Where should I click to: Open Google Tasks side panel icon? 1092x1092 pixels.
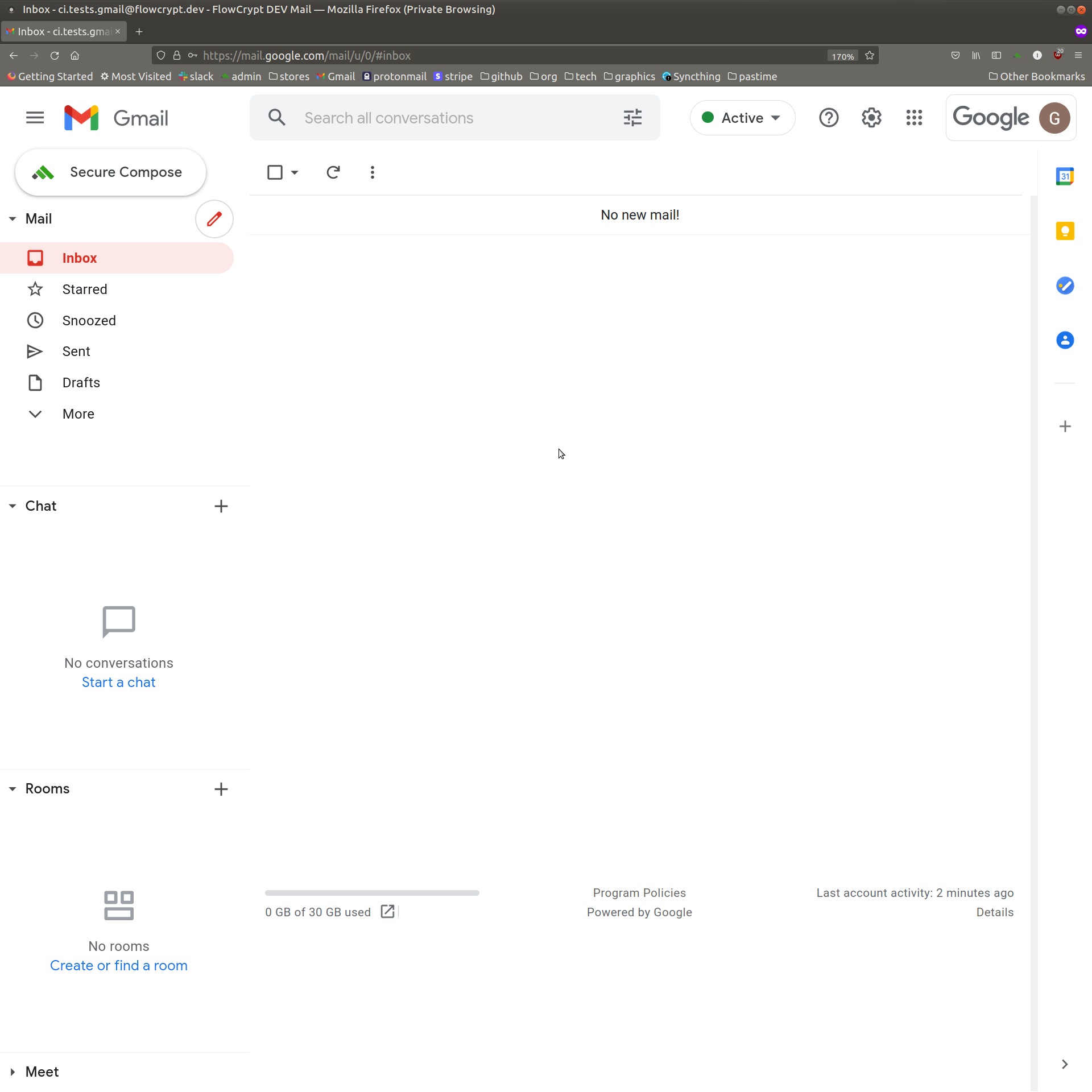coord(1065,286)
